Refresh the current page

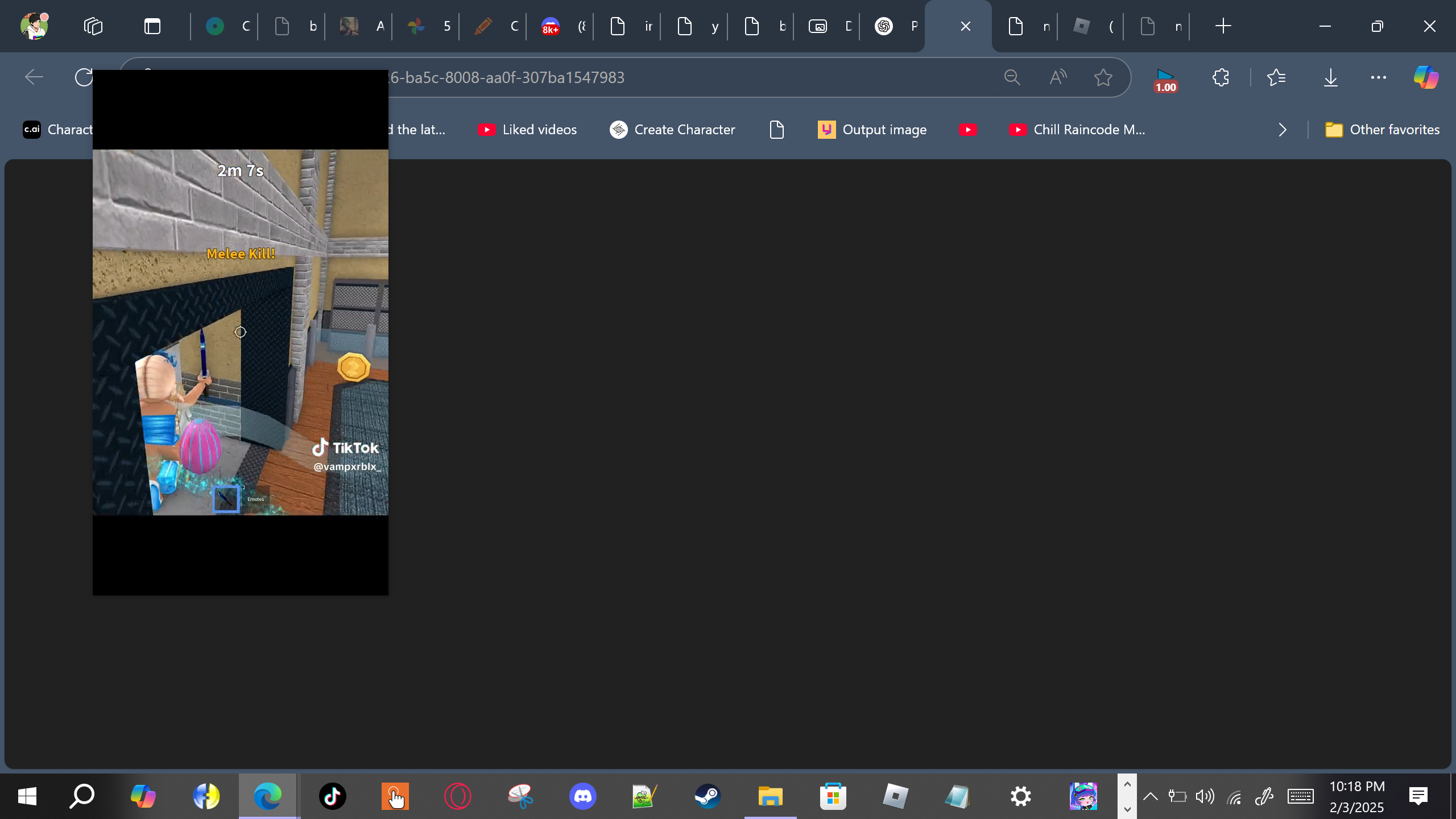(x=84, y=77)
